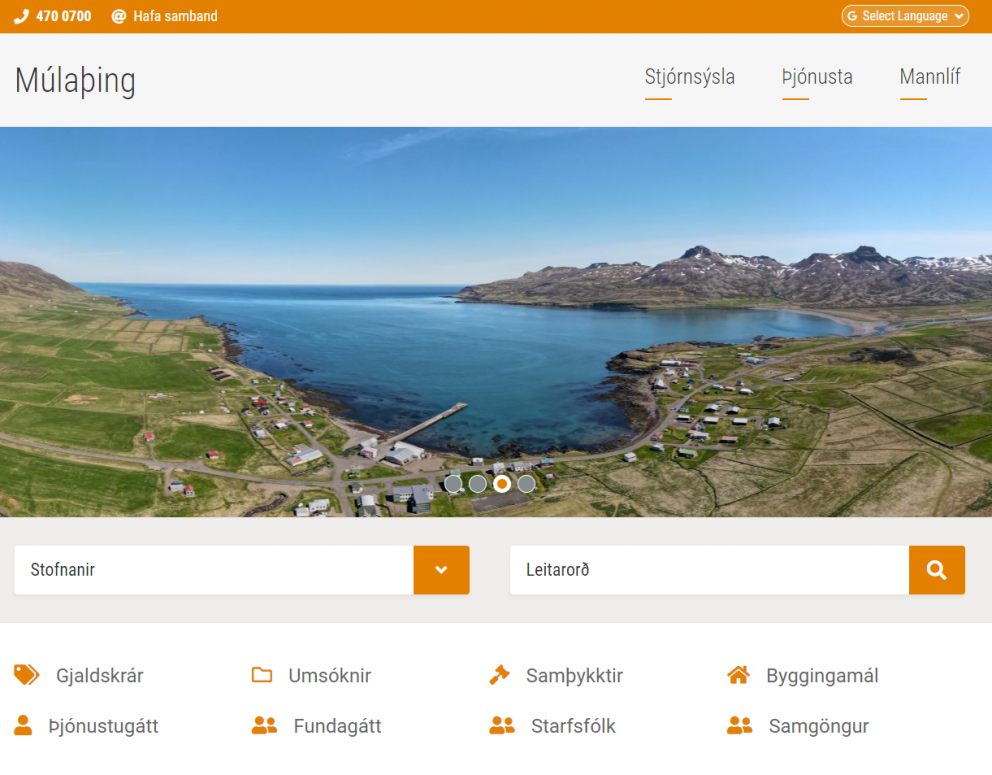Open Umsóknir via the folder icon
The image size is (992, 775).
tap(262, 675)
